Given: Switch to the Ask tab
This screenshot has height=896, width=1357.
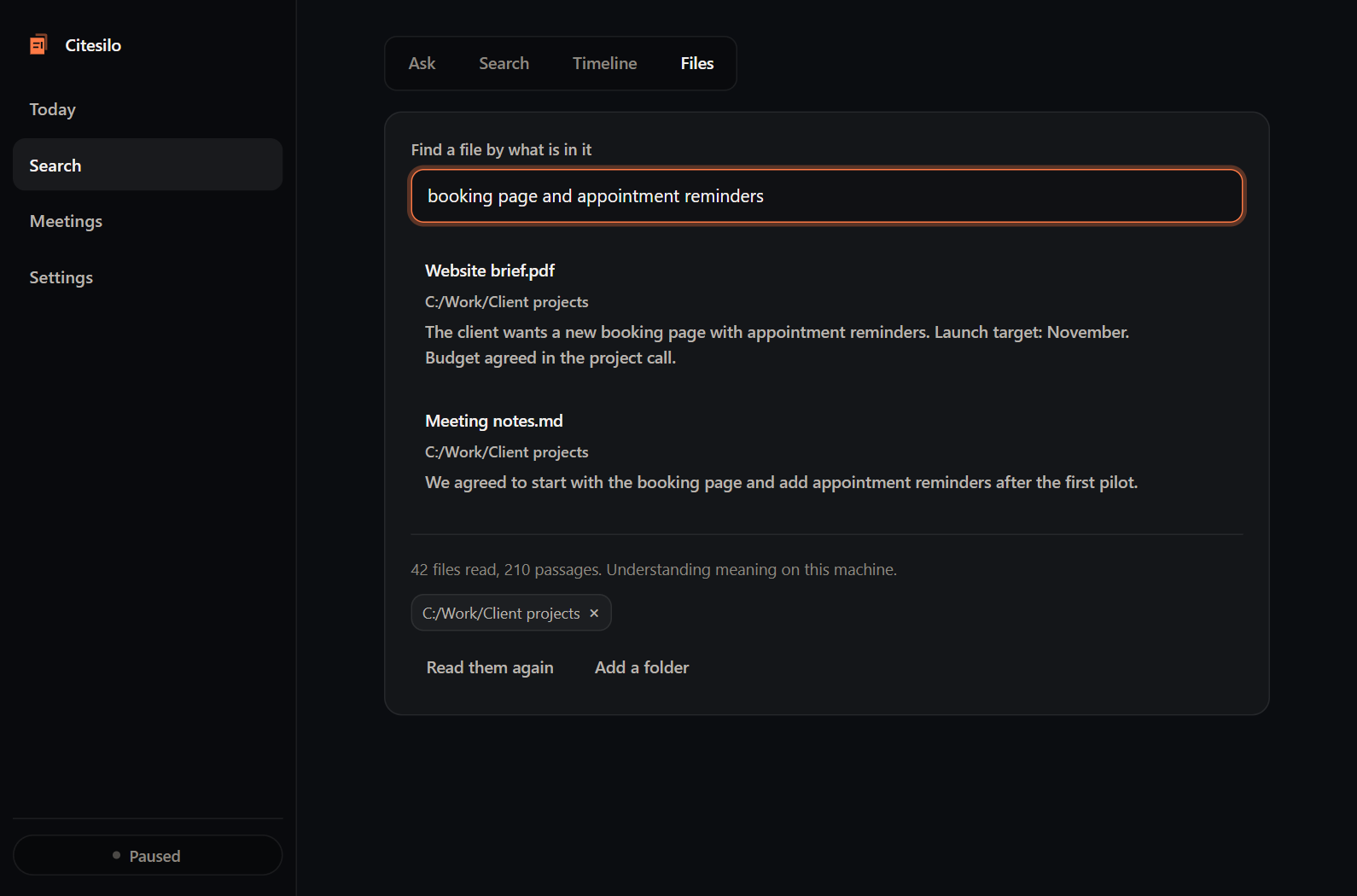Looking at the screenshot, I should coord(422,63).
